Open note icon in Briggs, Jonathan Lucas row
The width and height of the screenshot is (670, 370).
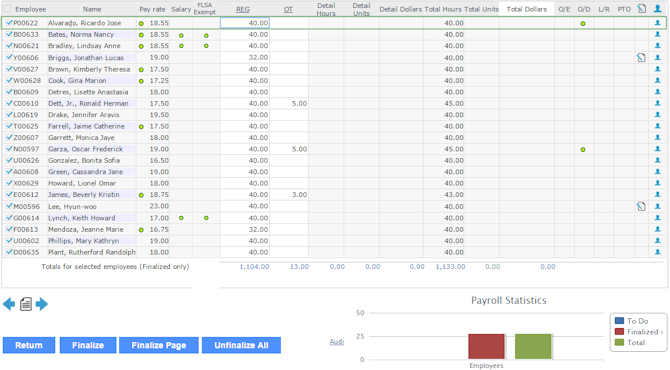[x=641, y=58]
